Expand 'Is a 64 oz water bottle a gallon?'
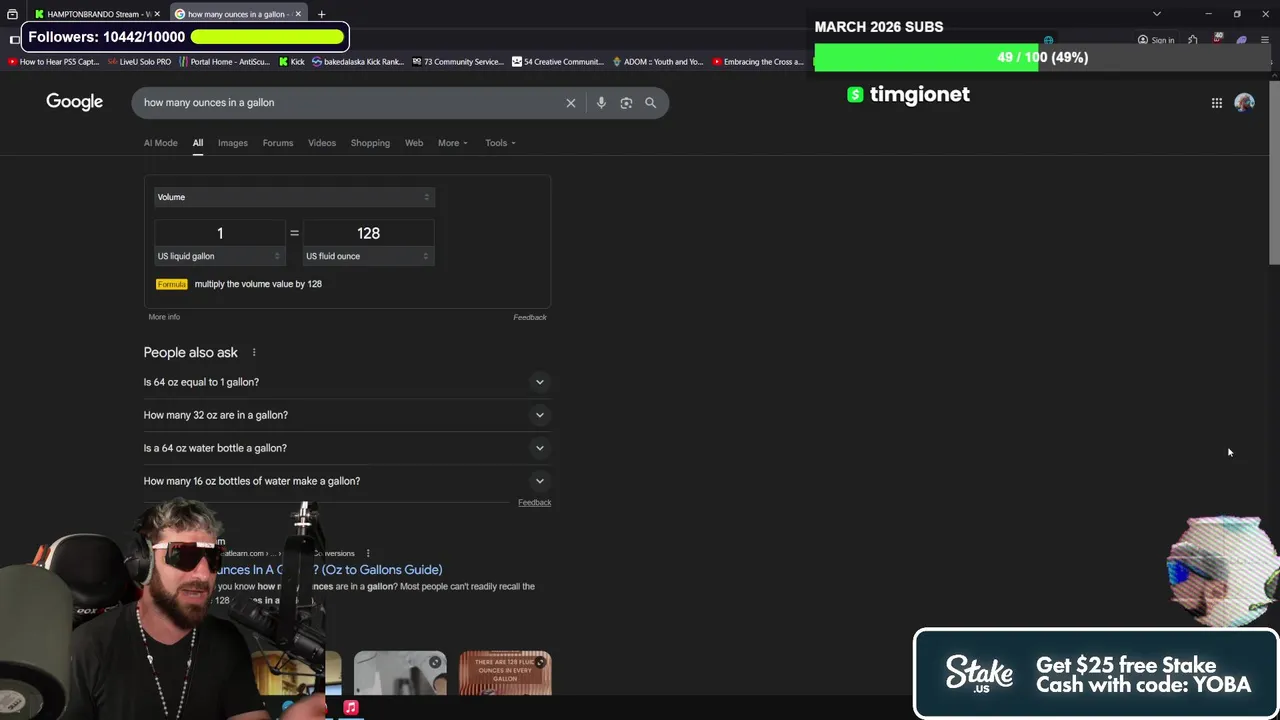The width and height of the screenshot is (1280, 720). [347, 448]
